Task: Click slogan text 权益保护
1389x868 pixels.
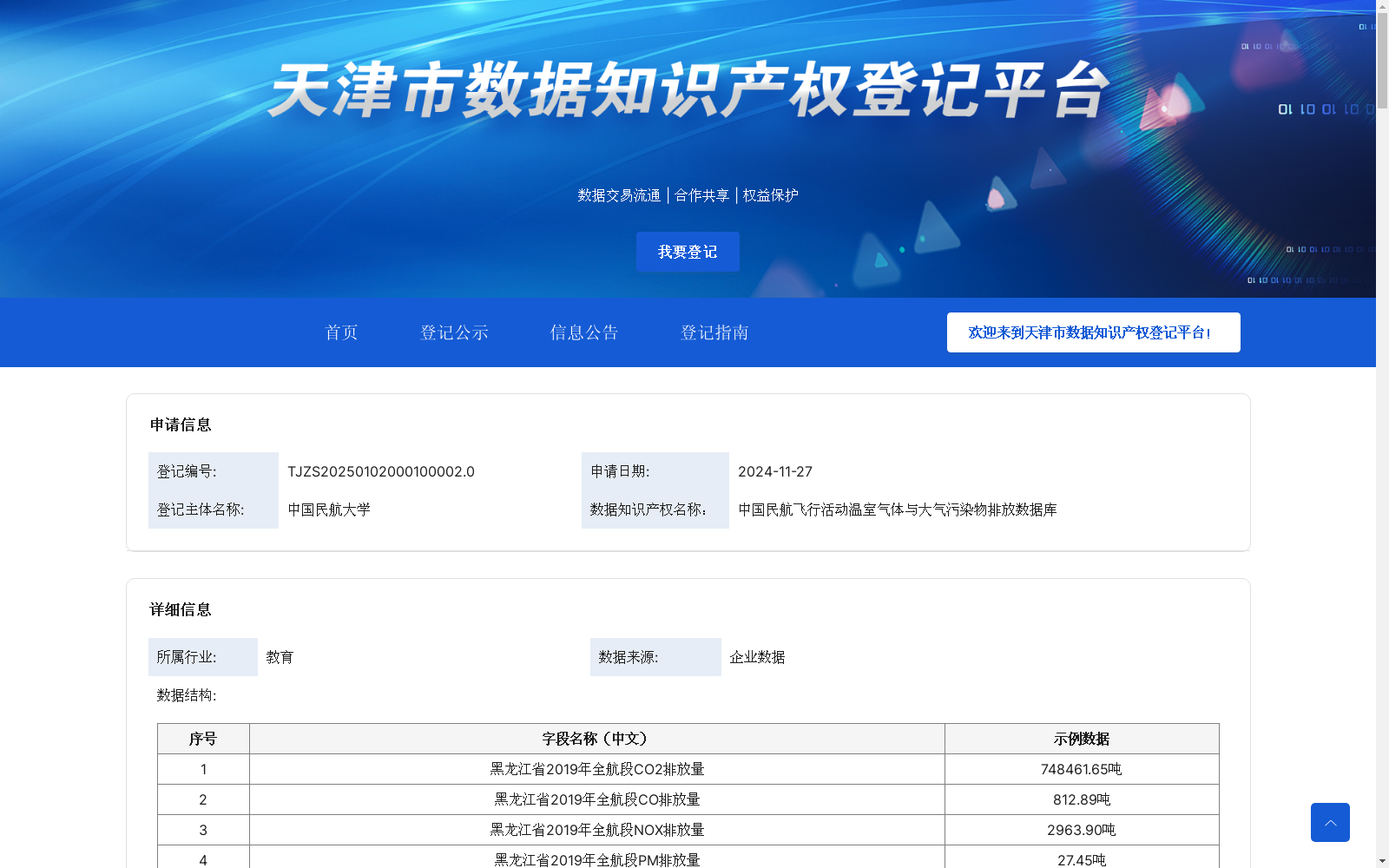Action: point(770,195)
